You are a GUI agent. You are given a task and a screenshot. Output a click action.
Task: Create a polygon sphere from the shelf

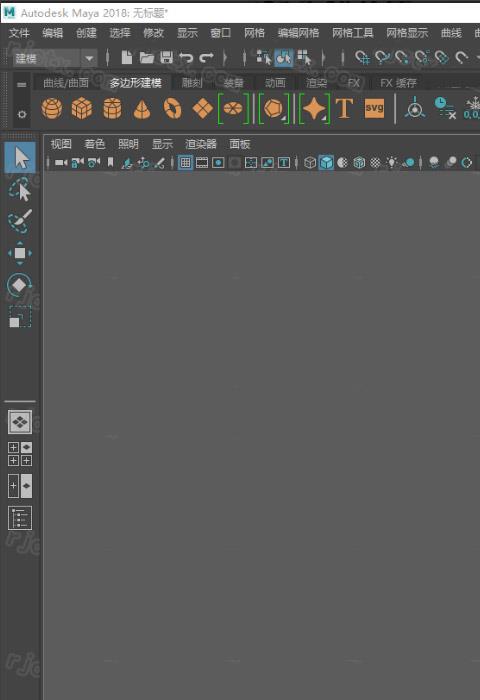pyautogui.click(x=52, y=108)
